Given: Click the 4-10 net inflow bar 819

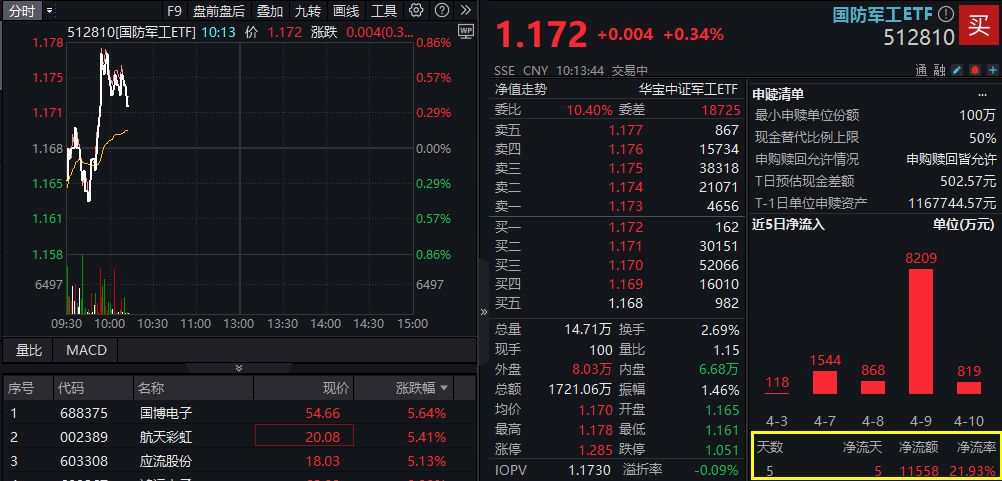Looking at the screenshot, I should [x=969, y=388].
